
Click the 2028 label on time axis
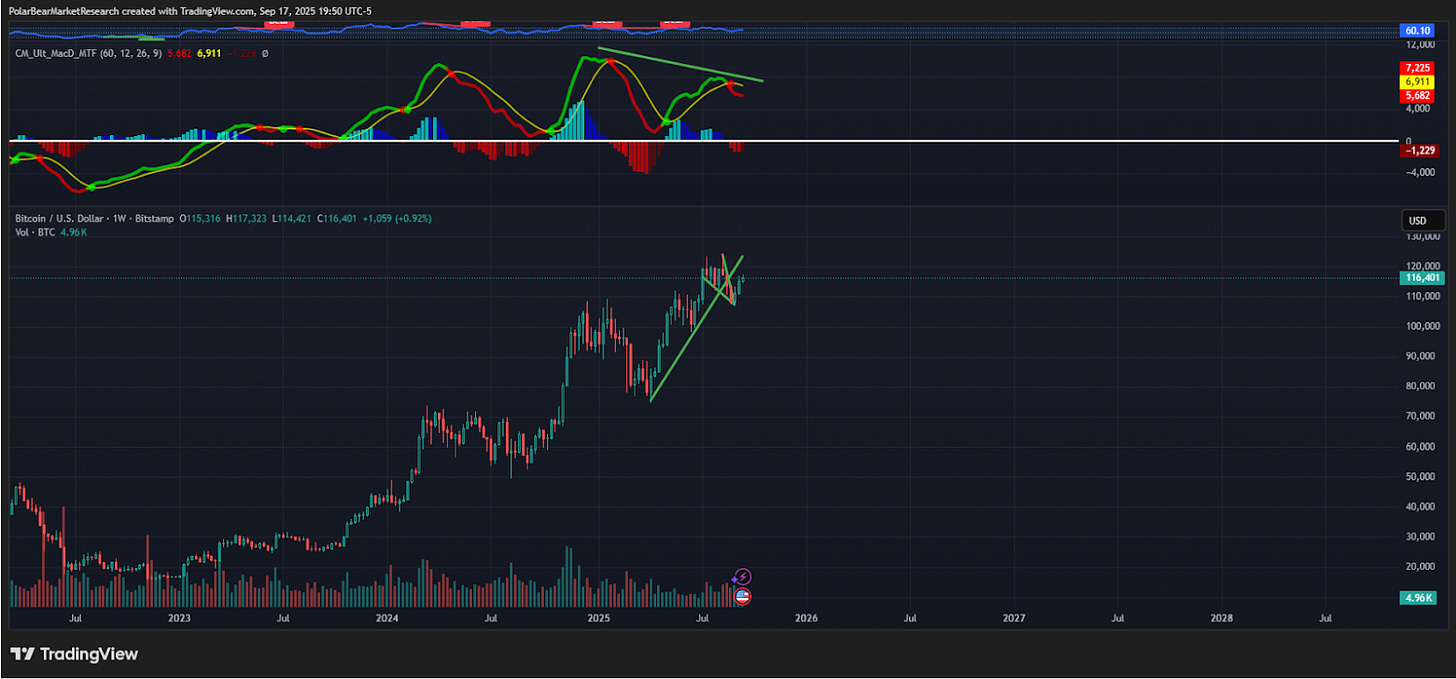1222,619
